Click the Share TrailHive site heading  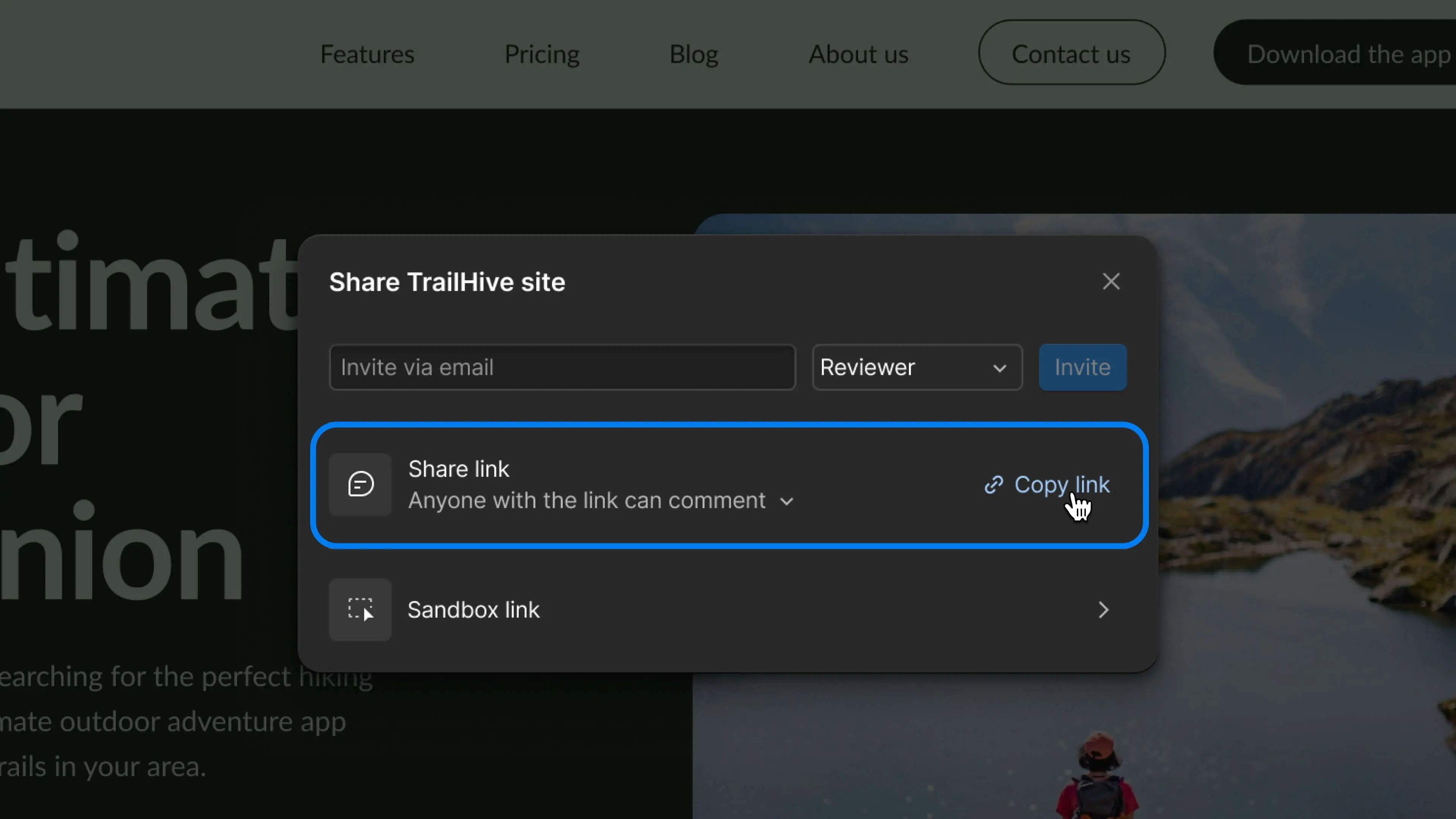pyautogui.click(x=447, y=282)
